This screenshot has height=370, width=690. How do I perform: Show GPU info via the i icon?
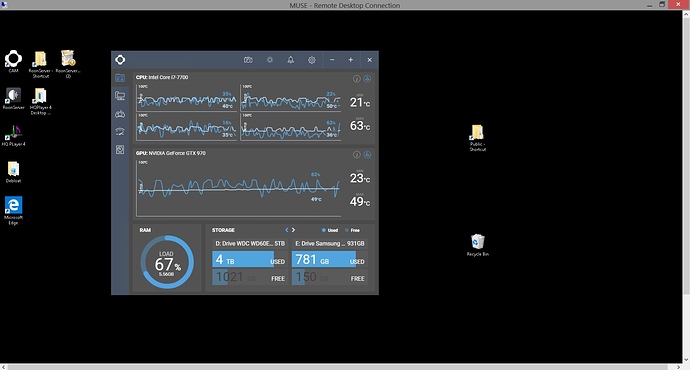coord(357,155)
